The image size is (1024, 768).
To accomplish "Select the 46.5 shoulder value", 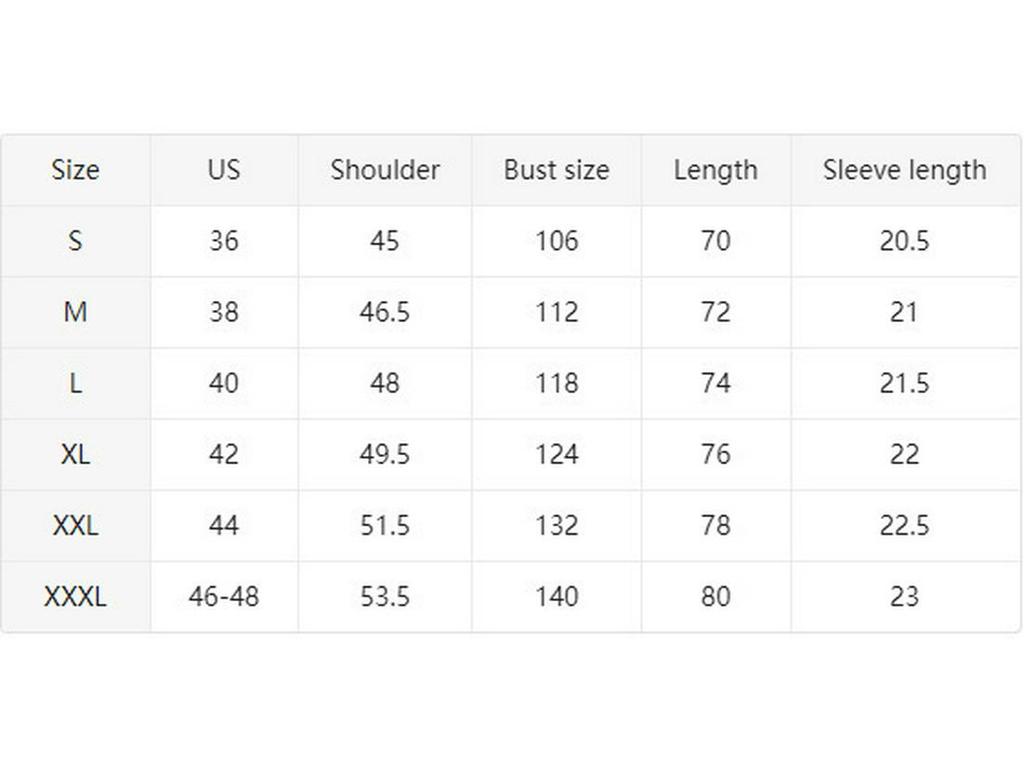I will point(385,312).
